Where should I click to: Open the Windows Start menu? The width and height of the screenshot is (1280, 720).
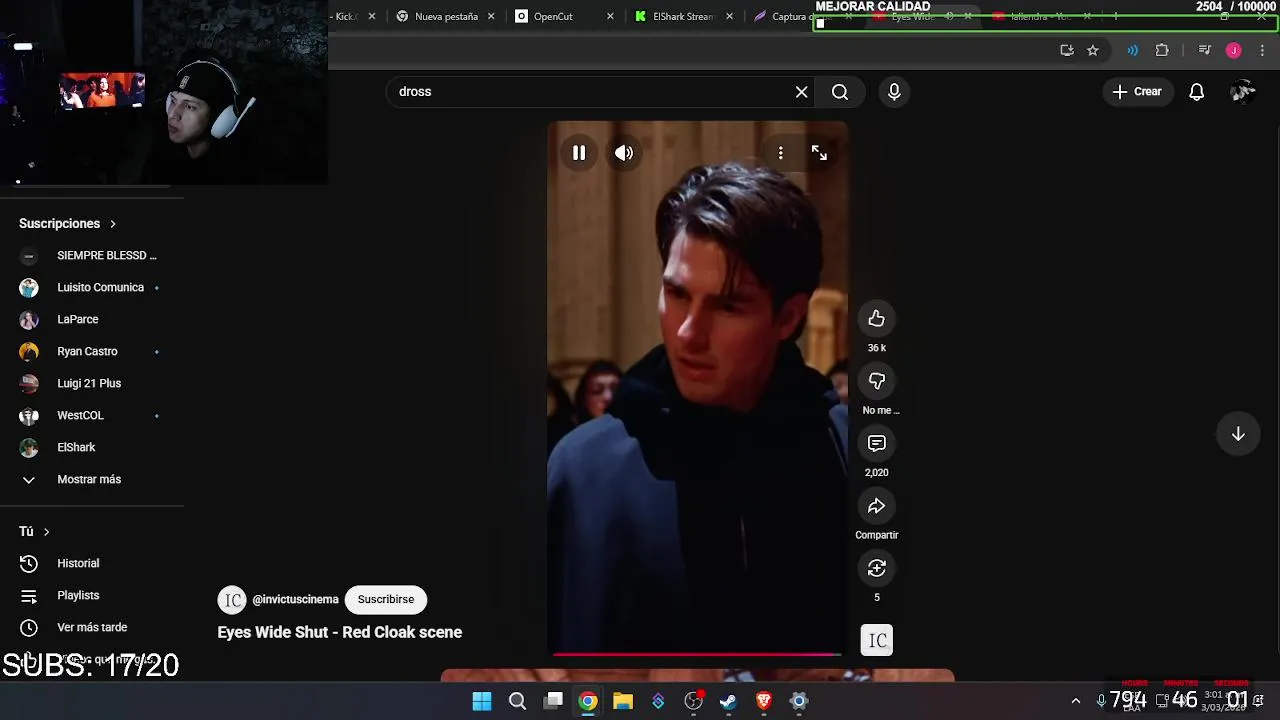click(x=482, y=701)
